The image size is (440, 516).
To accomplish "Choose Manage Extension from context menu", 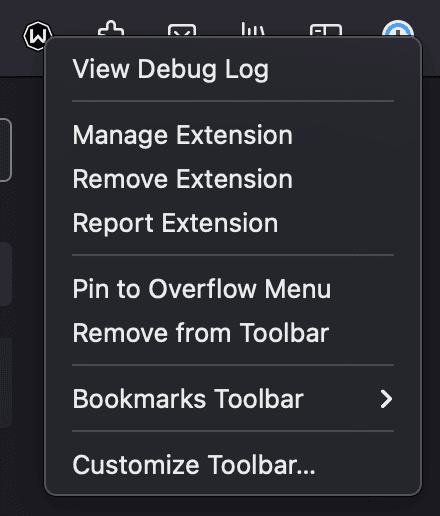I will click(182, 135).
